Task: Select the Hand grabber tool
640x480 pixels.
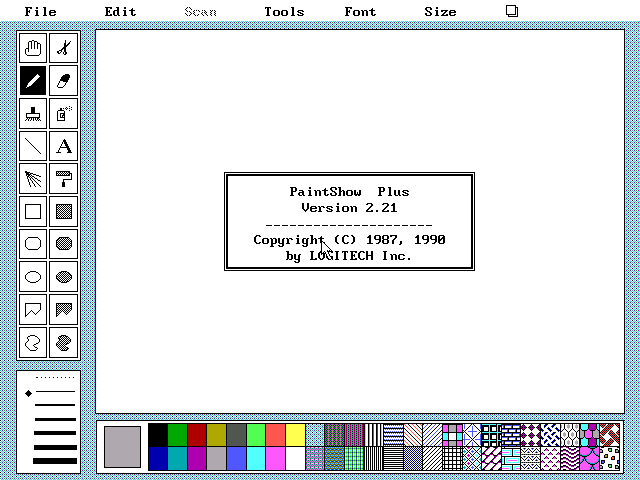Action: (x=33, y=48)
